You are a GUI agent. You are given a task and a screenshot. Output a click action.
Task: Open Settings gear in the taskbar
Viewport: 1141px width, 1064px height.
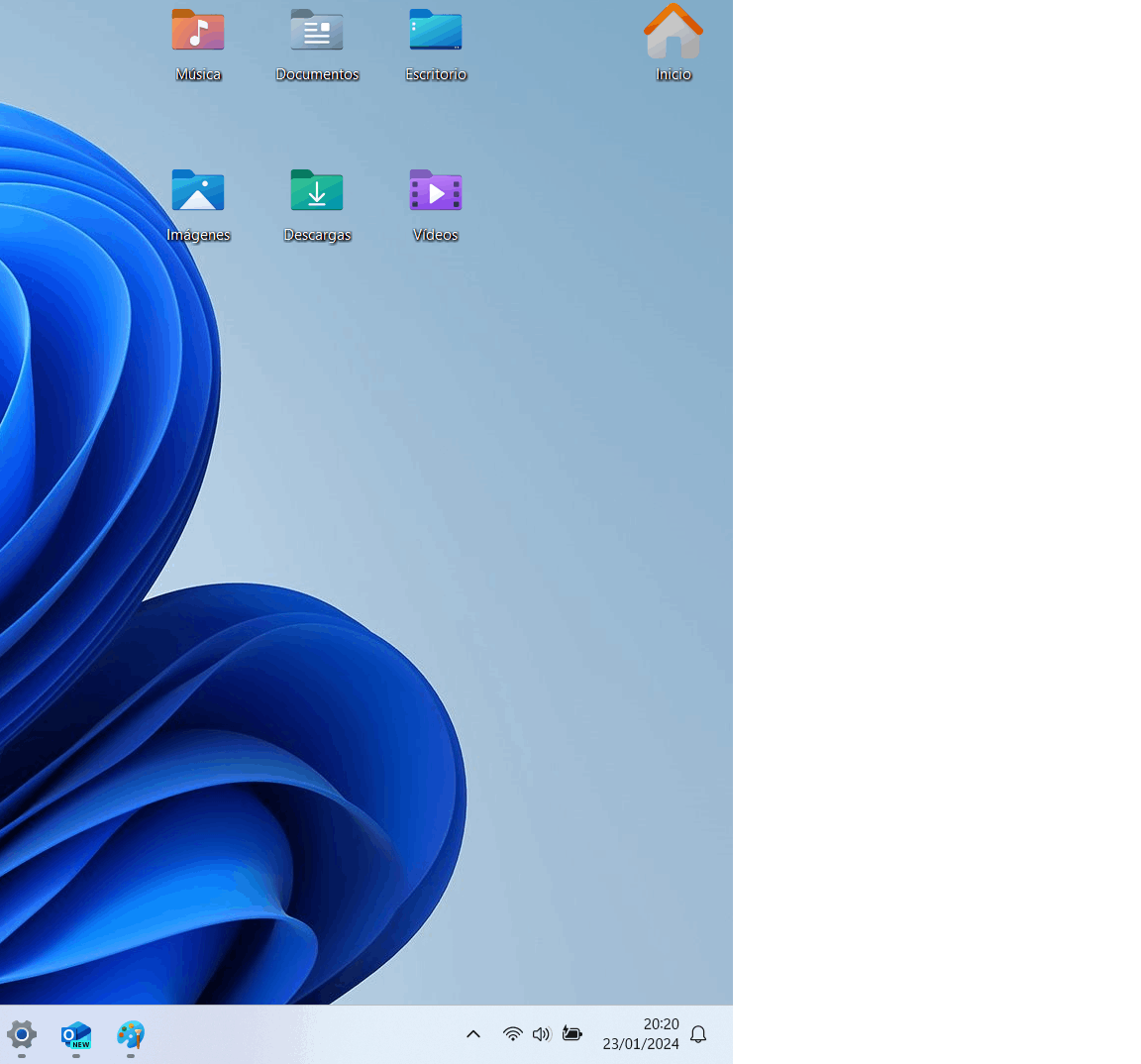[x=22, y=1034]
